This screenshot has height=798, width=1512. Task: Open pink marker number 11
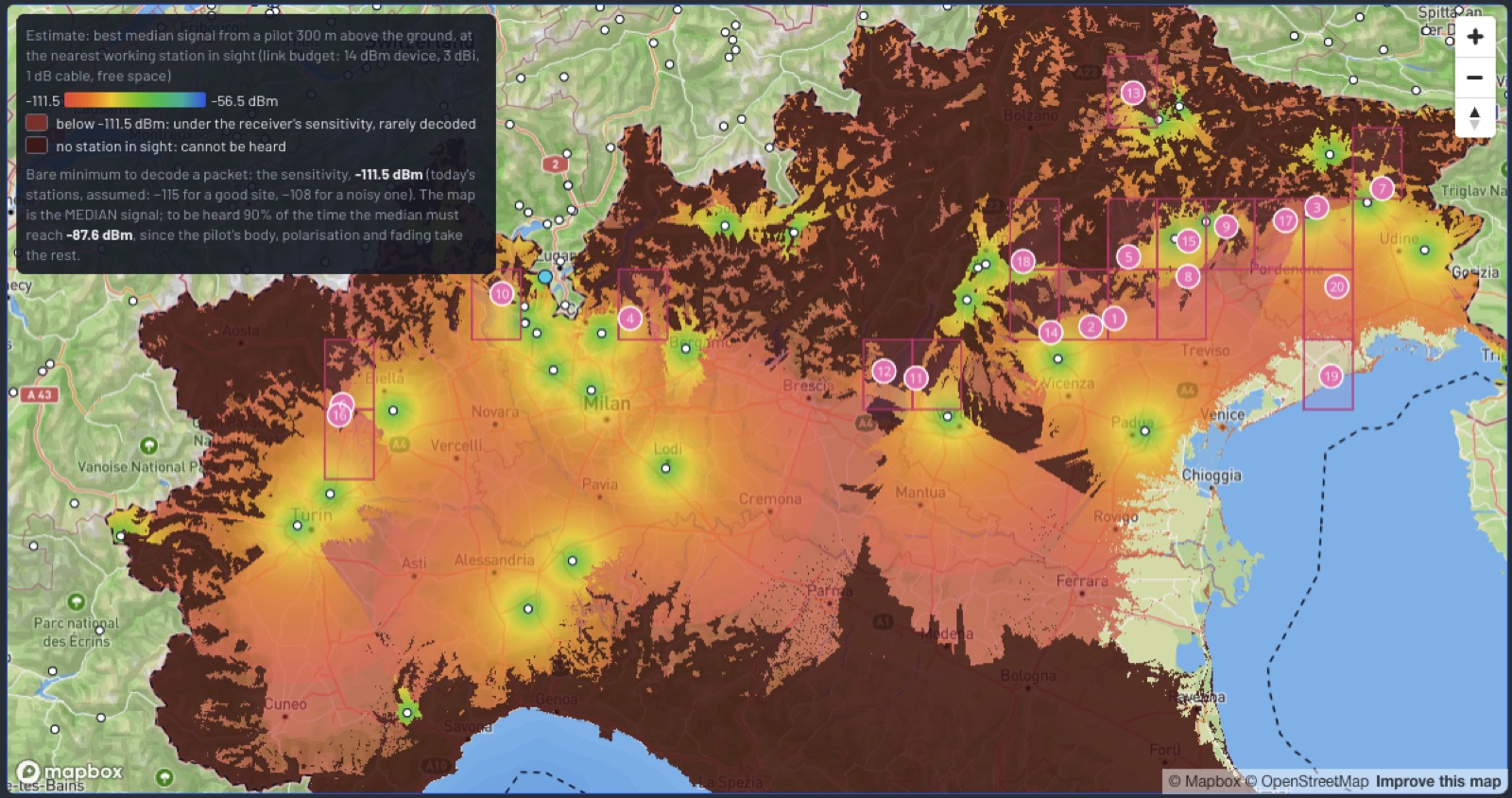pyautogui.click(x=916, y=378)
